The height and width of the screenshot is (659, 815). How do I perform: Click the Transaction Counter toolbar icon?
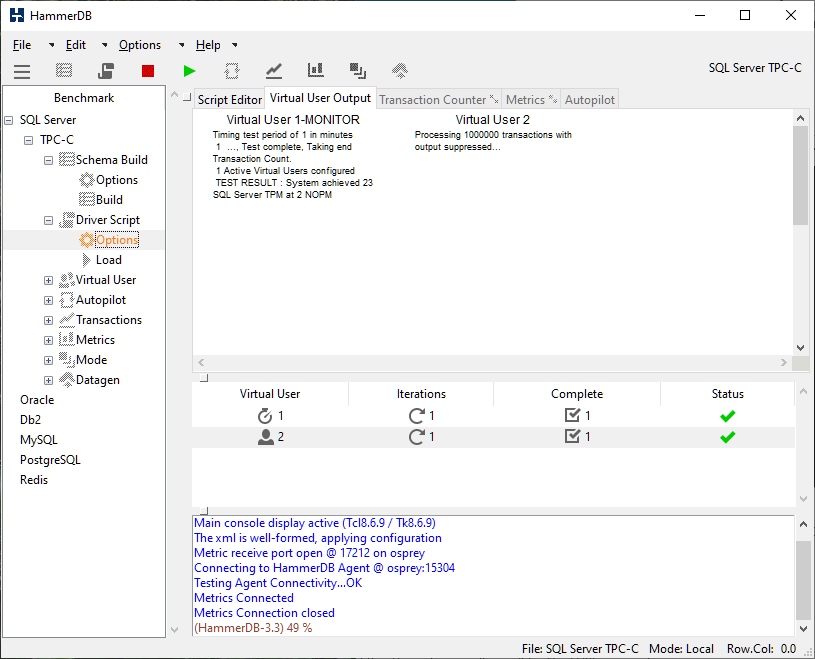(274, 71)
